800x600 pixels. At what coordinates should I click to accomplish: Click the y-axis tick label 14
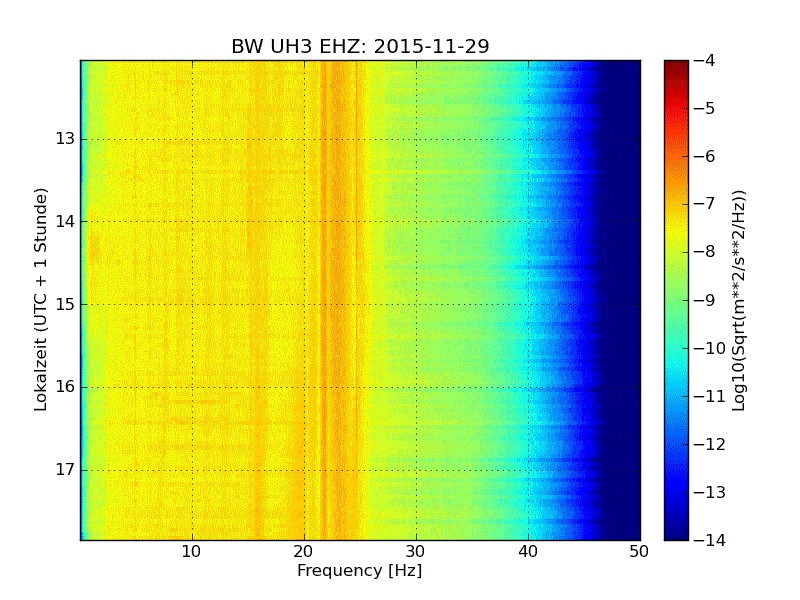tap(65, 221)
